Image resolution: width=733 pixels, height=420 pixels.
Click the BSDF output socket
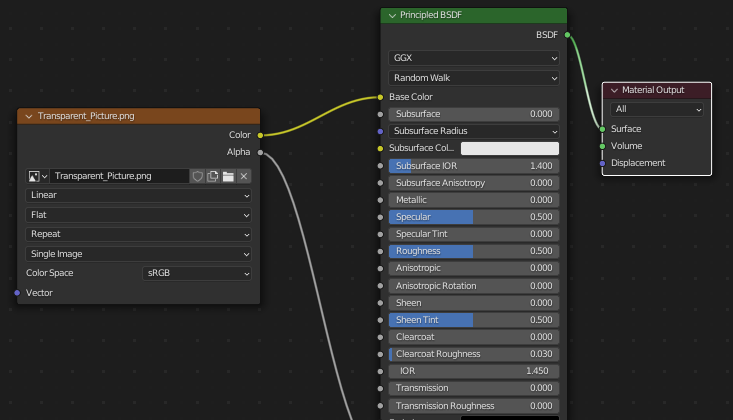tap(567, 35)
